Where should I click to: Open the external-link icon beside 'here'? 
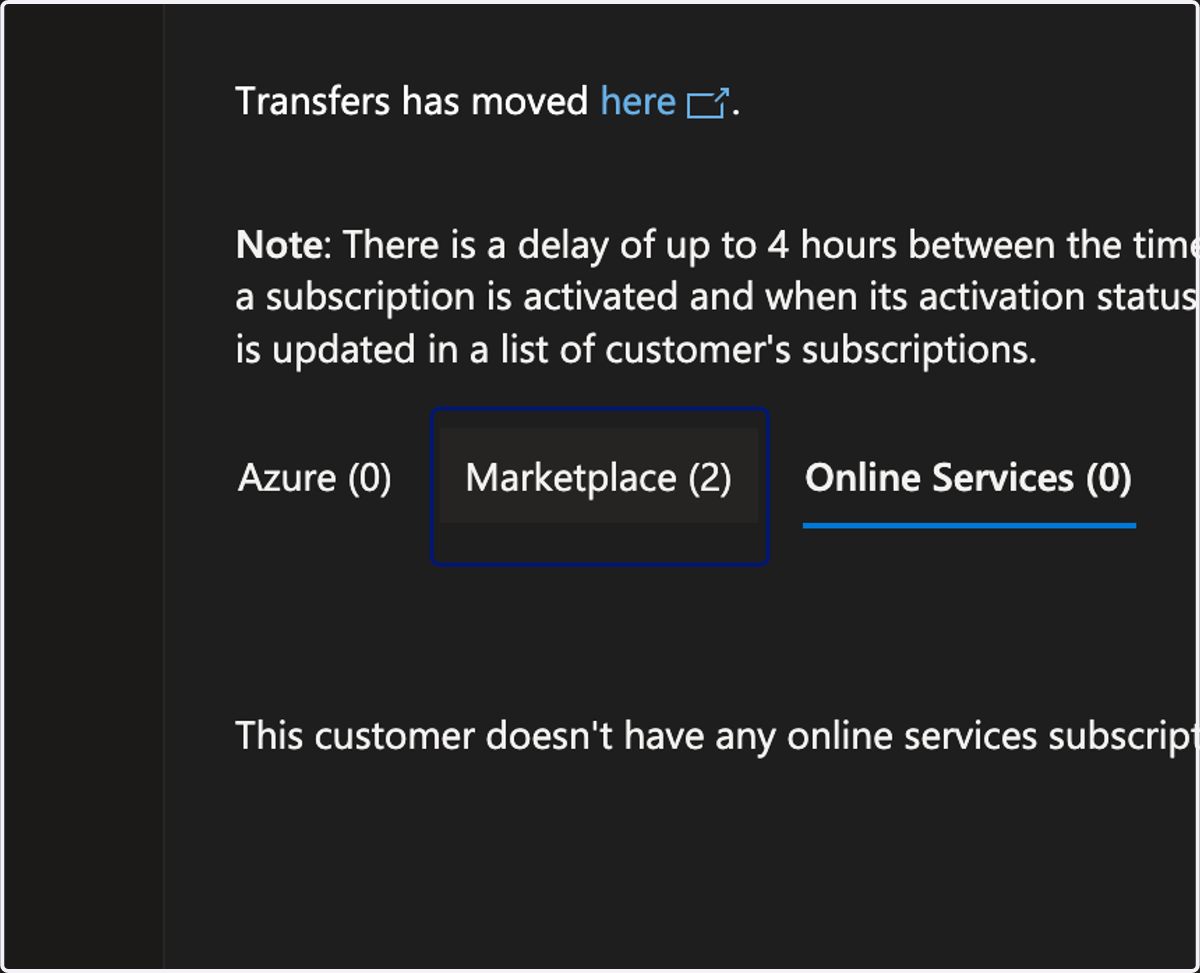tap(708, 103)
